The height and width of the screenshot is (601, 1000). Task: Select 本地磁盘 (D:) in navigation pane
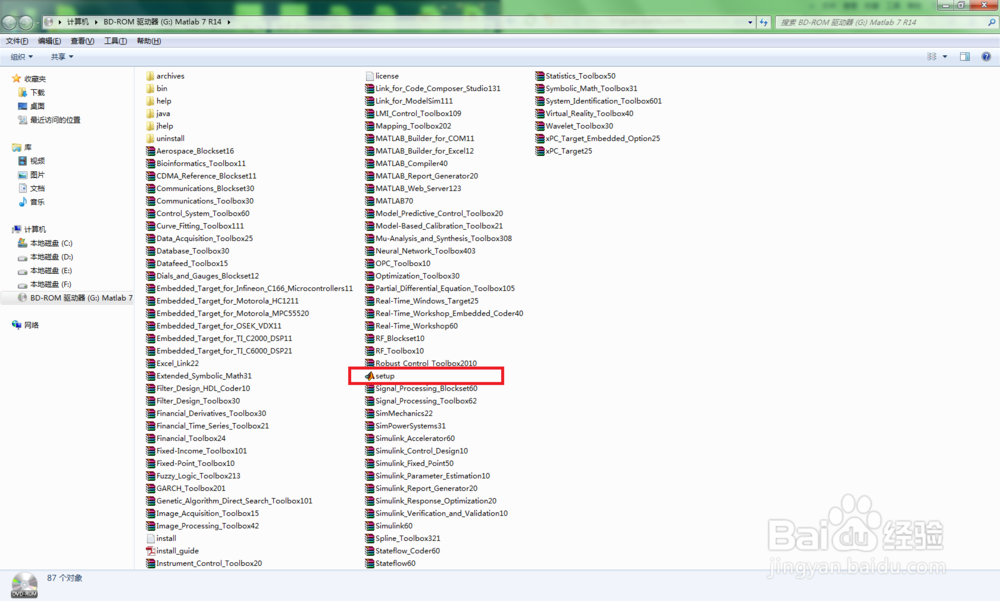click(x=52, y=257)
